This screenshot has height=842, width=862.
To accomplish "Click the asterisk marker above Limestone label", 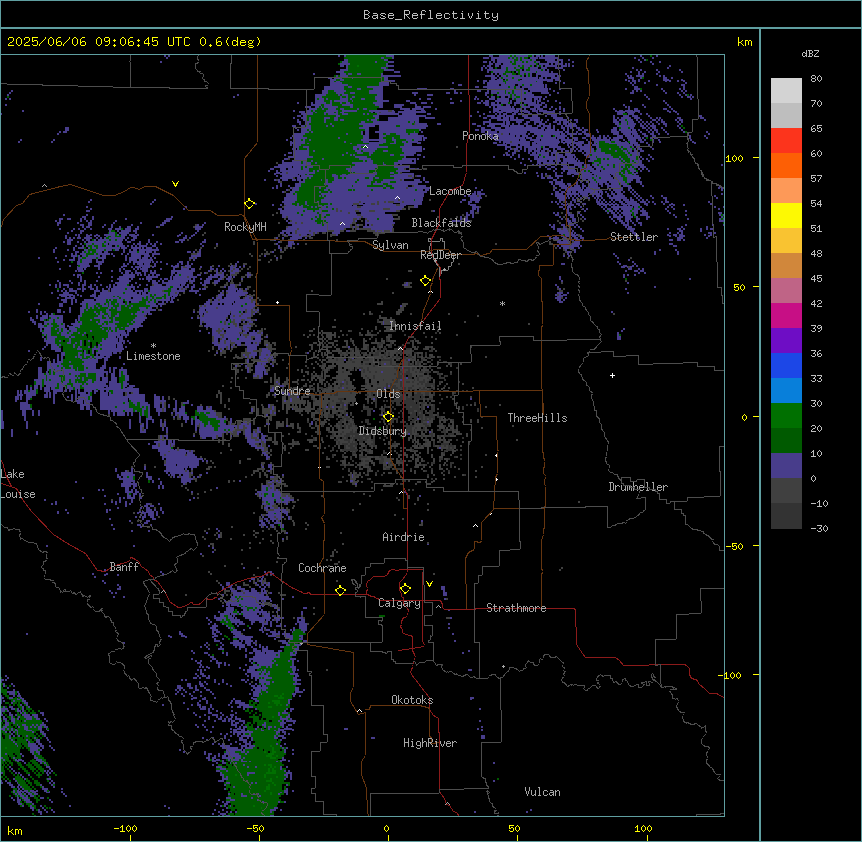I will tap(153, 346).
